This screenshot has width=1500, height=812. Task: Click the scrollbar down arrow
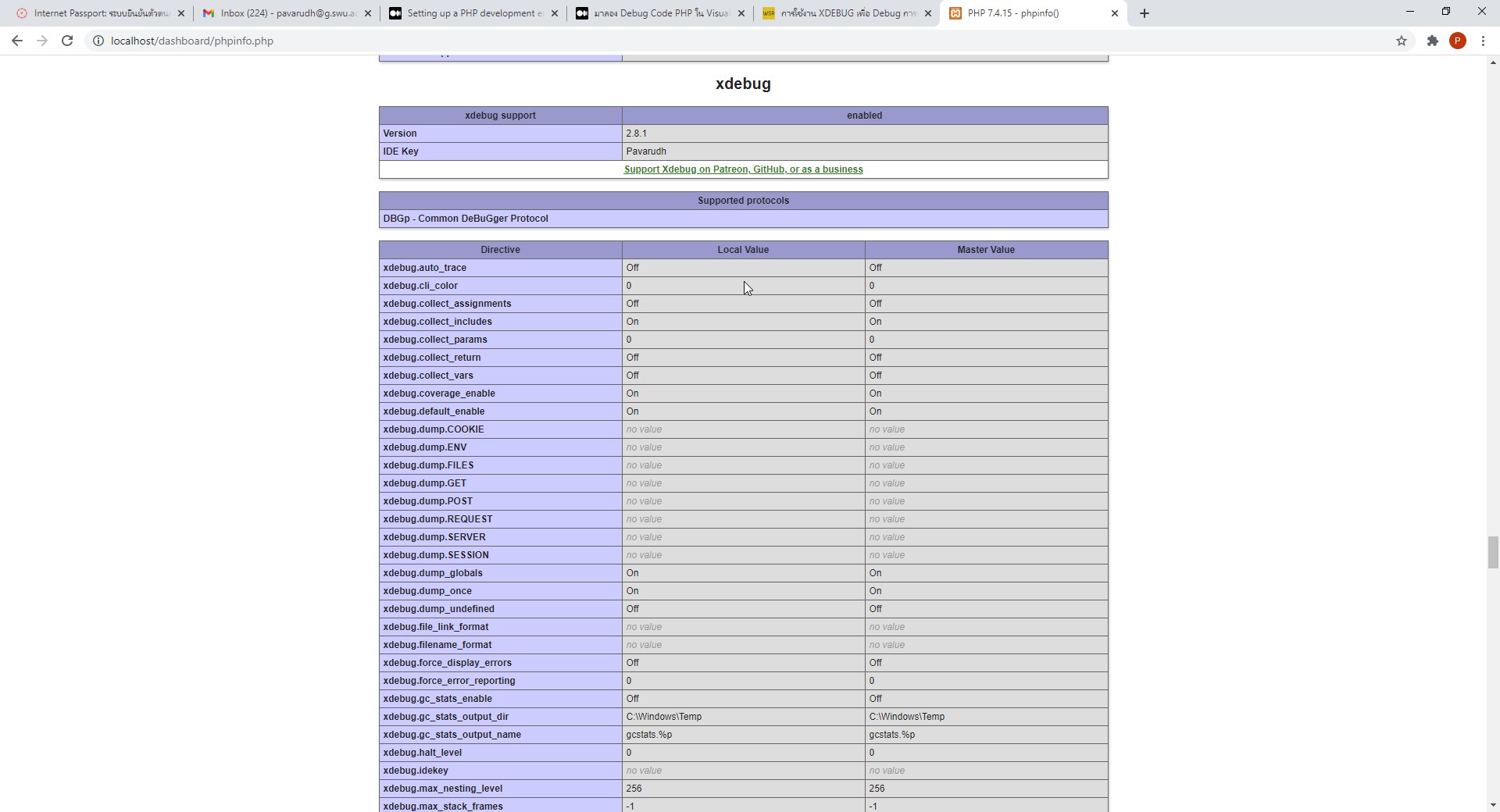click(1493, 805)
